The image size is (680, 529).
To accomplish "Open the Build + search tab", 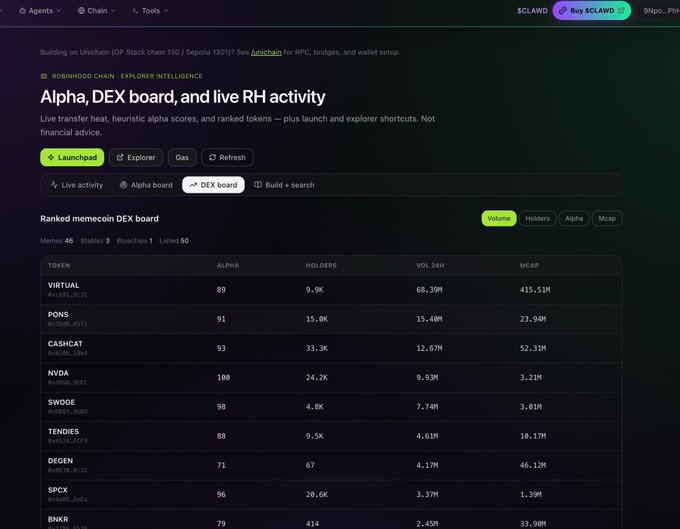I will [284, 185].
